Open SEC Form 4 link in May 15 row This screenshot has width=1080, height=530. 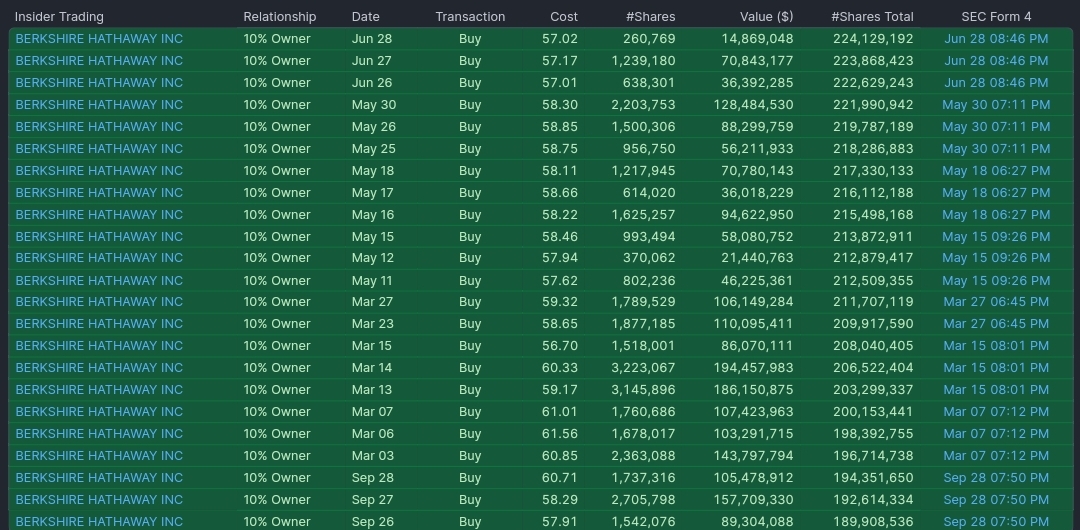tap(996, 236)
